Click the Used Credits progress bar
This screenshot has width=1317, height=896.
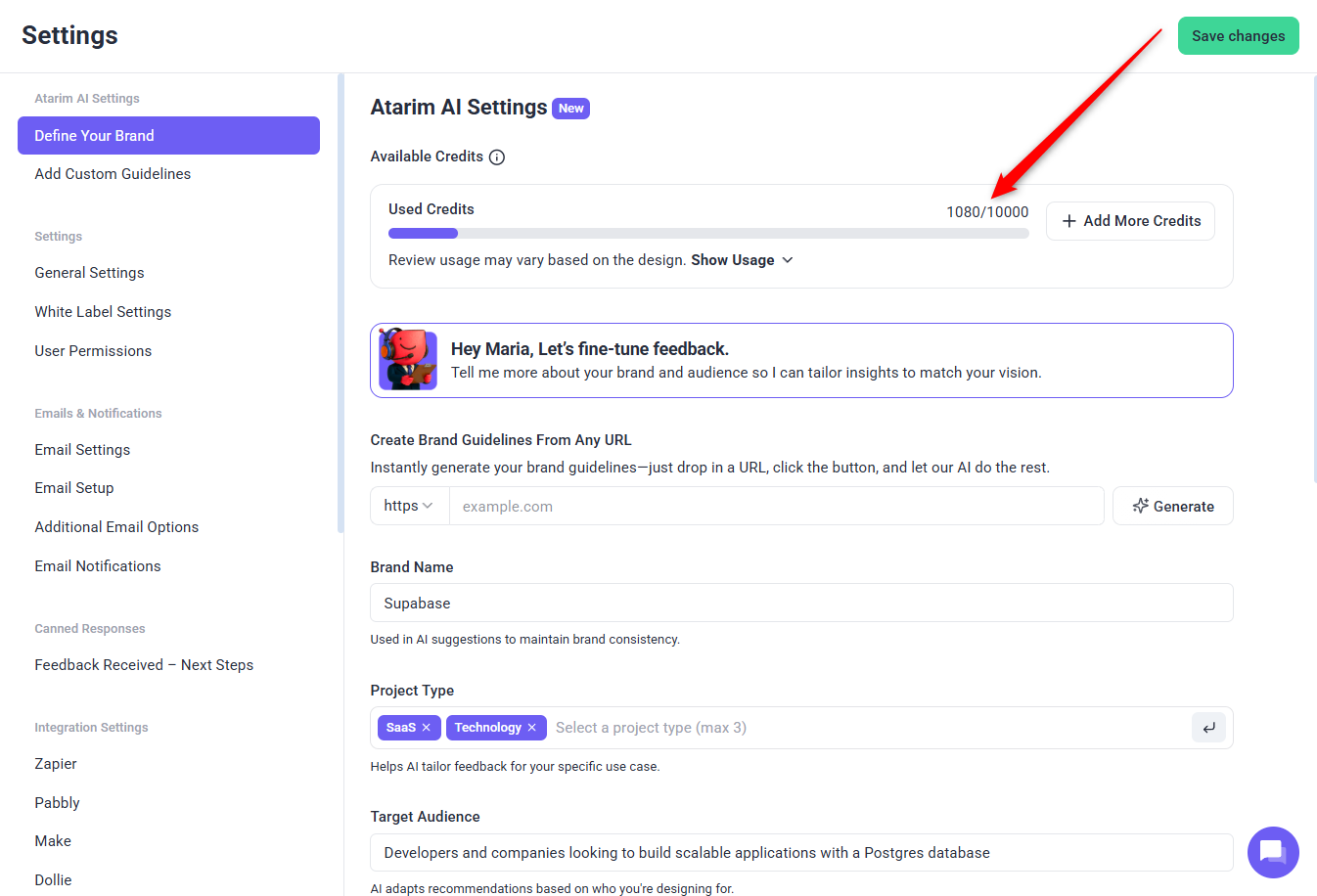(x=707, y=234)
